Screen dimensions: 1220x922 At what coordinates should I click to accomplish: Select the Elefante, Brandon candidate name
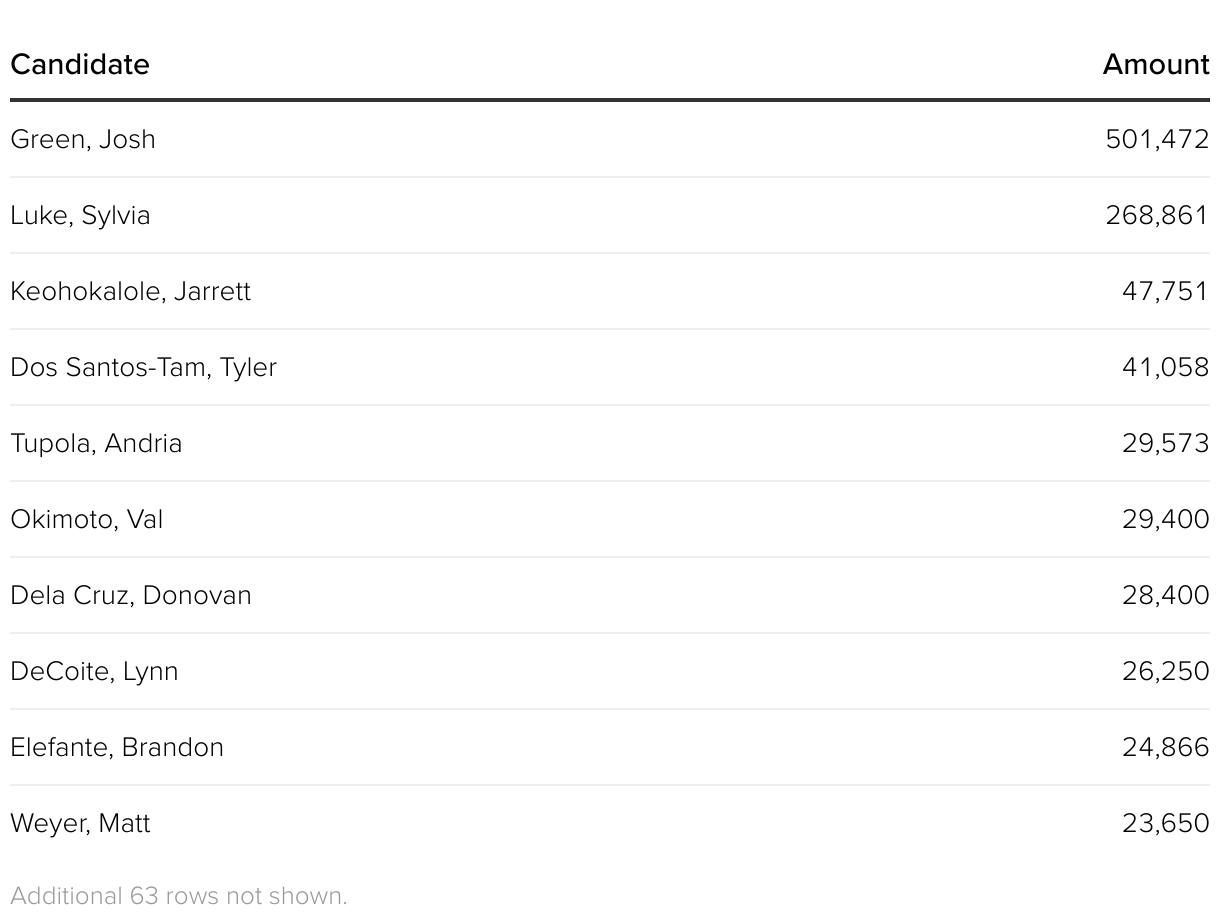(x=117, y=747)
